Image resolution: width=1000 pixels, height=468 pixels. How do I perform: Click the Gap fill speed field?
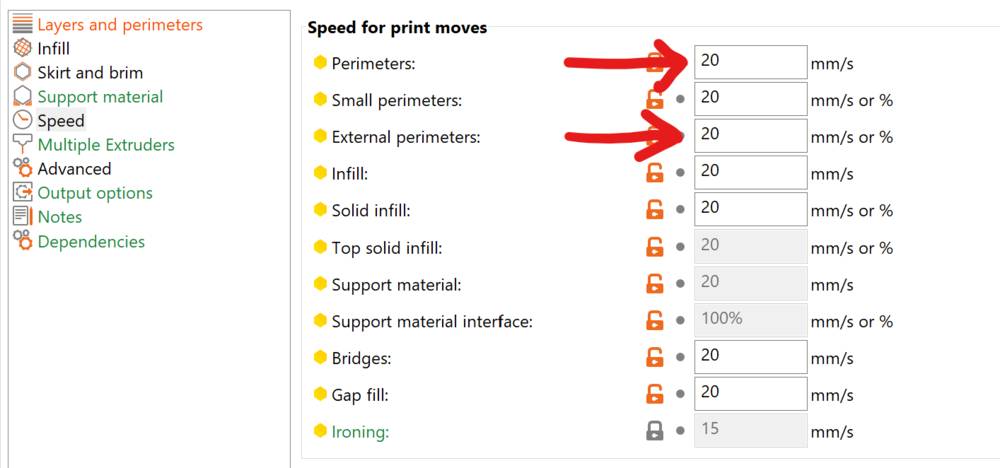click(750, 395)
